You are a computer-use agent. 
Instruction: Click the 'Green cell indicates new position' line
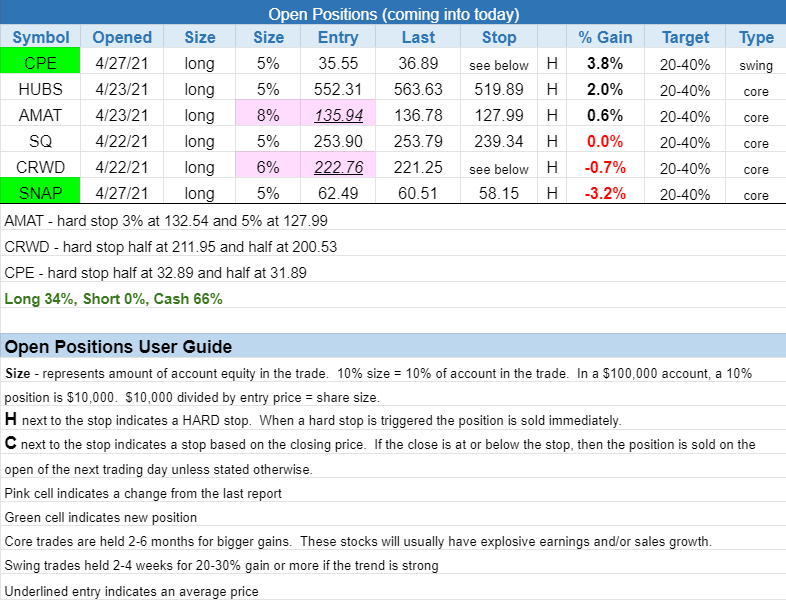point(100,517)
